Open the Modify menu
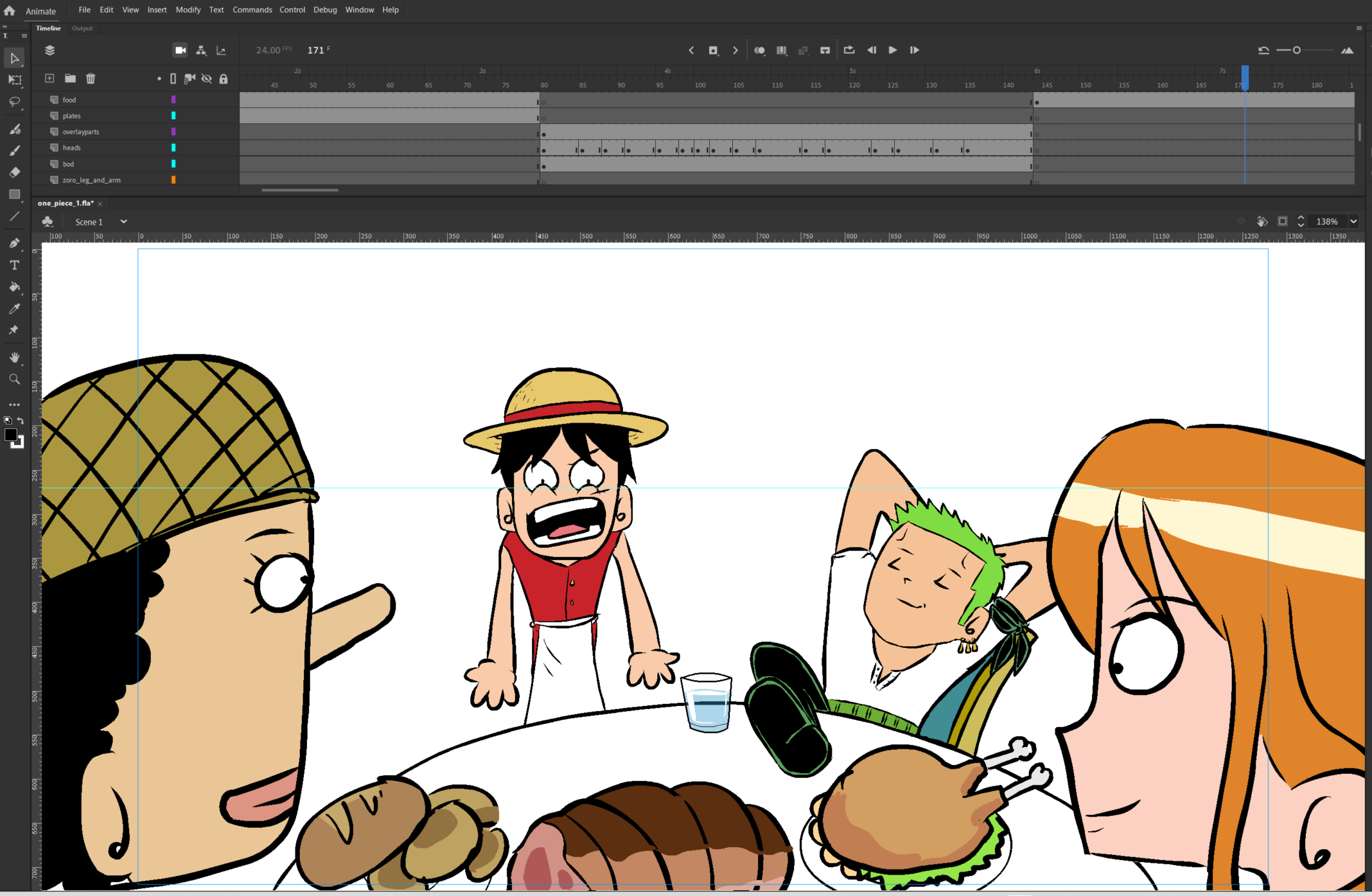The height and width of the screenshot is (896, 1372). (188, 10)
